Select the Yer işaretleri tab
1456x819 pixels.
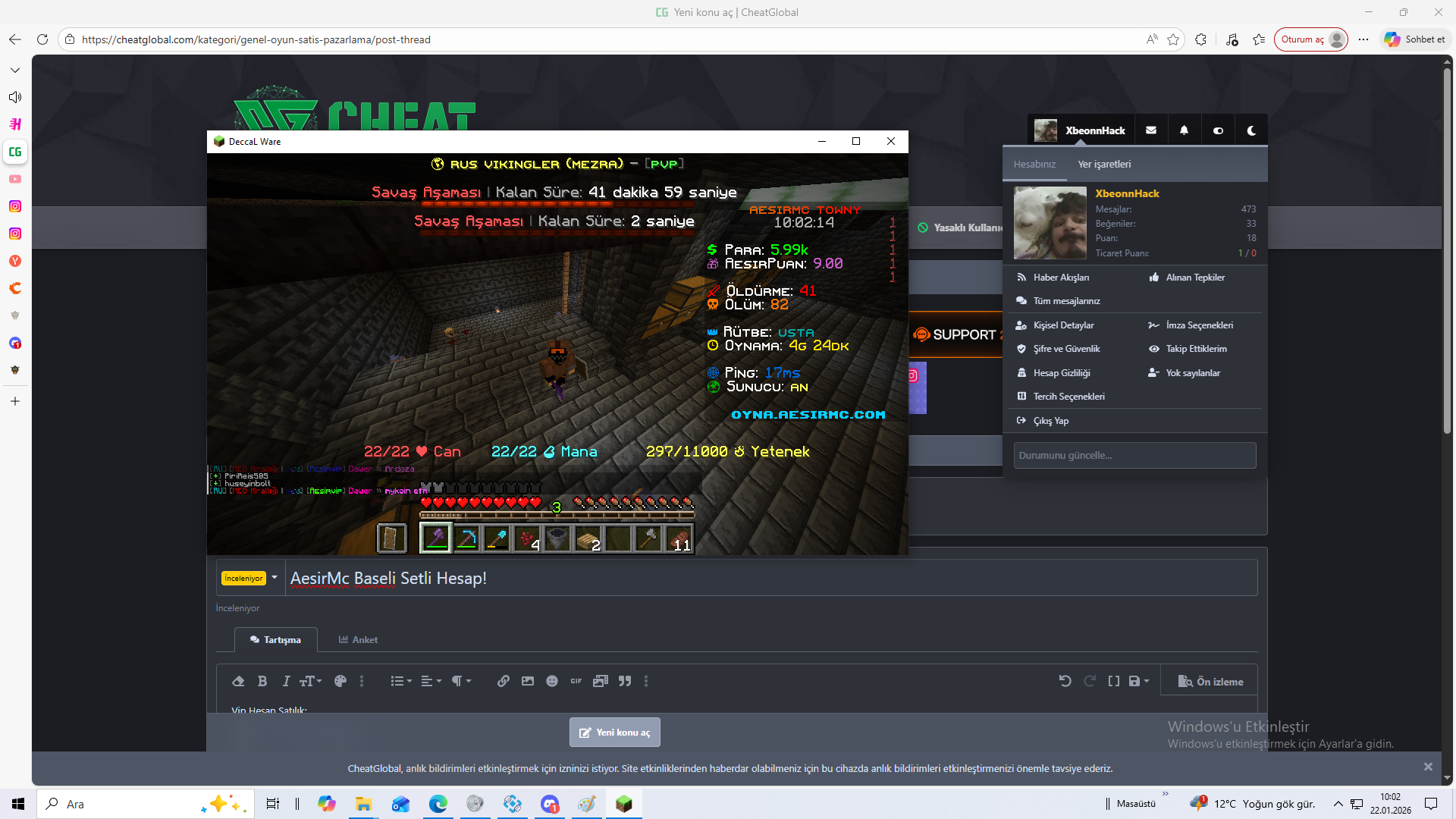(x=1104, y=165)
